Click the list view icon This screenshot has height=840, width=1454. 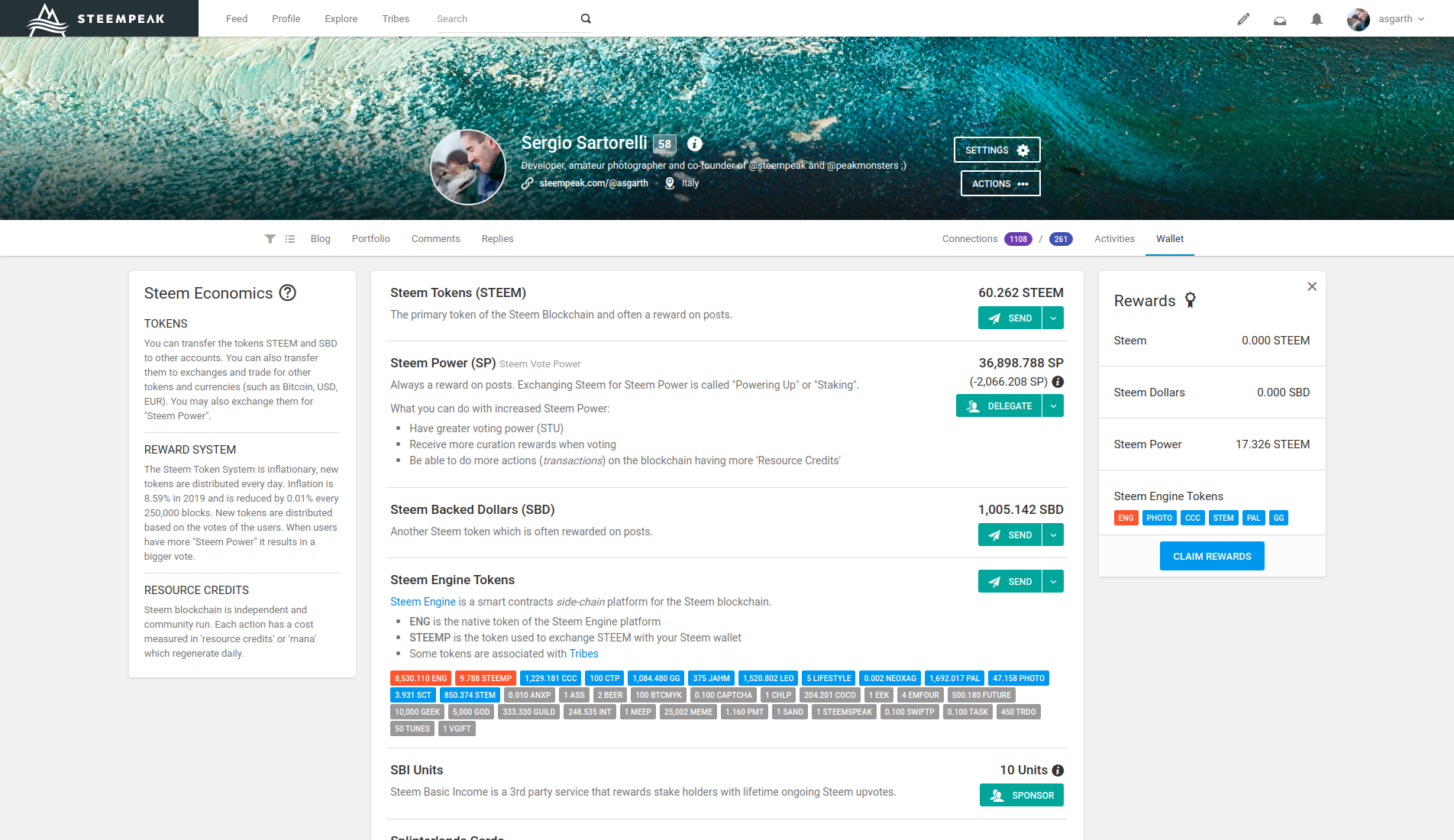pos(290,239)
